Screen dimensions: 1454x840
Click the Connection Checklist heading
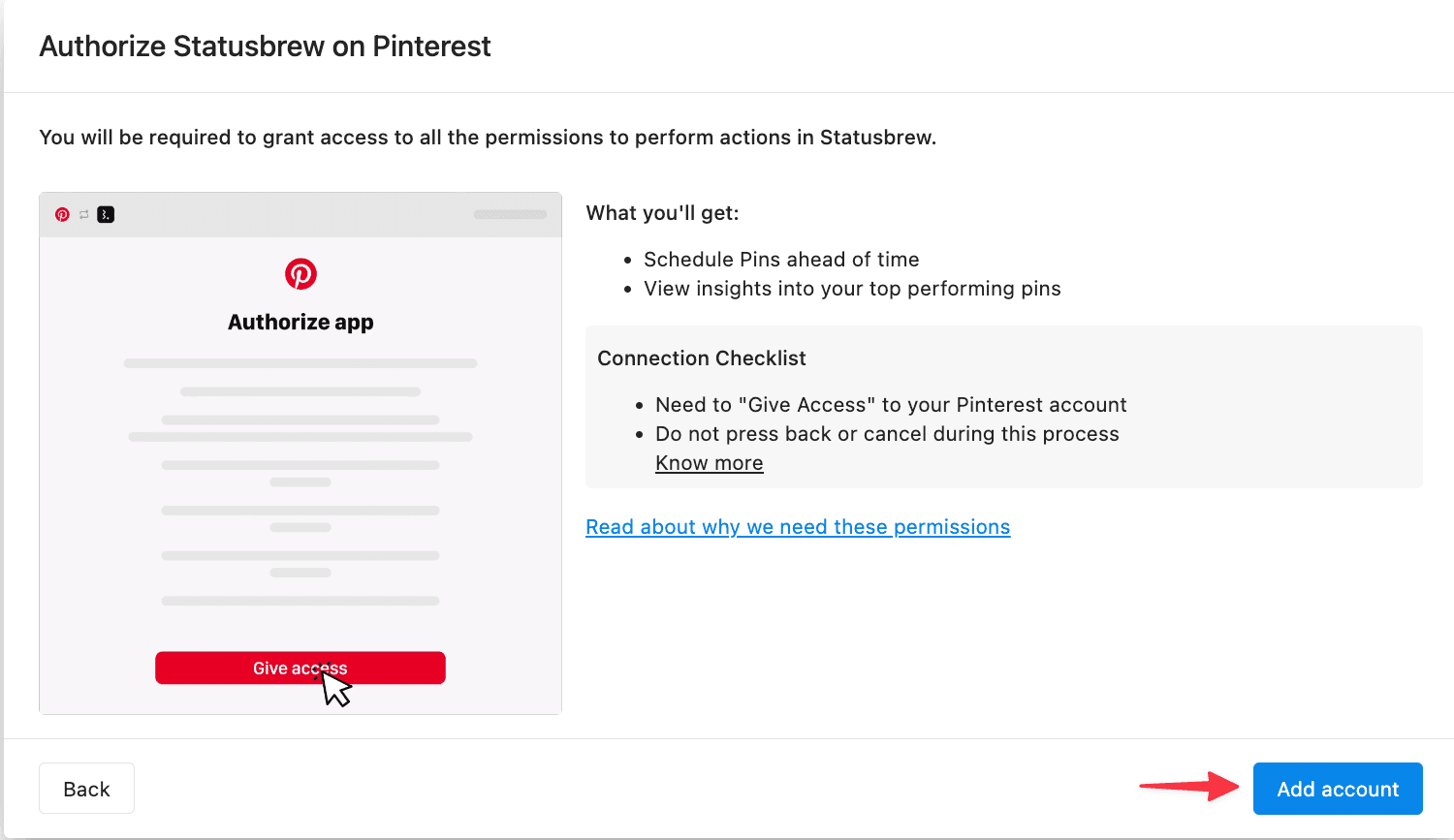pyautogui.click(x=702, y=358)
